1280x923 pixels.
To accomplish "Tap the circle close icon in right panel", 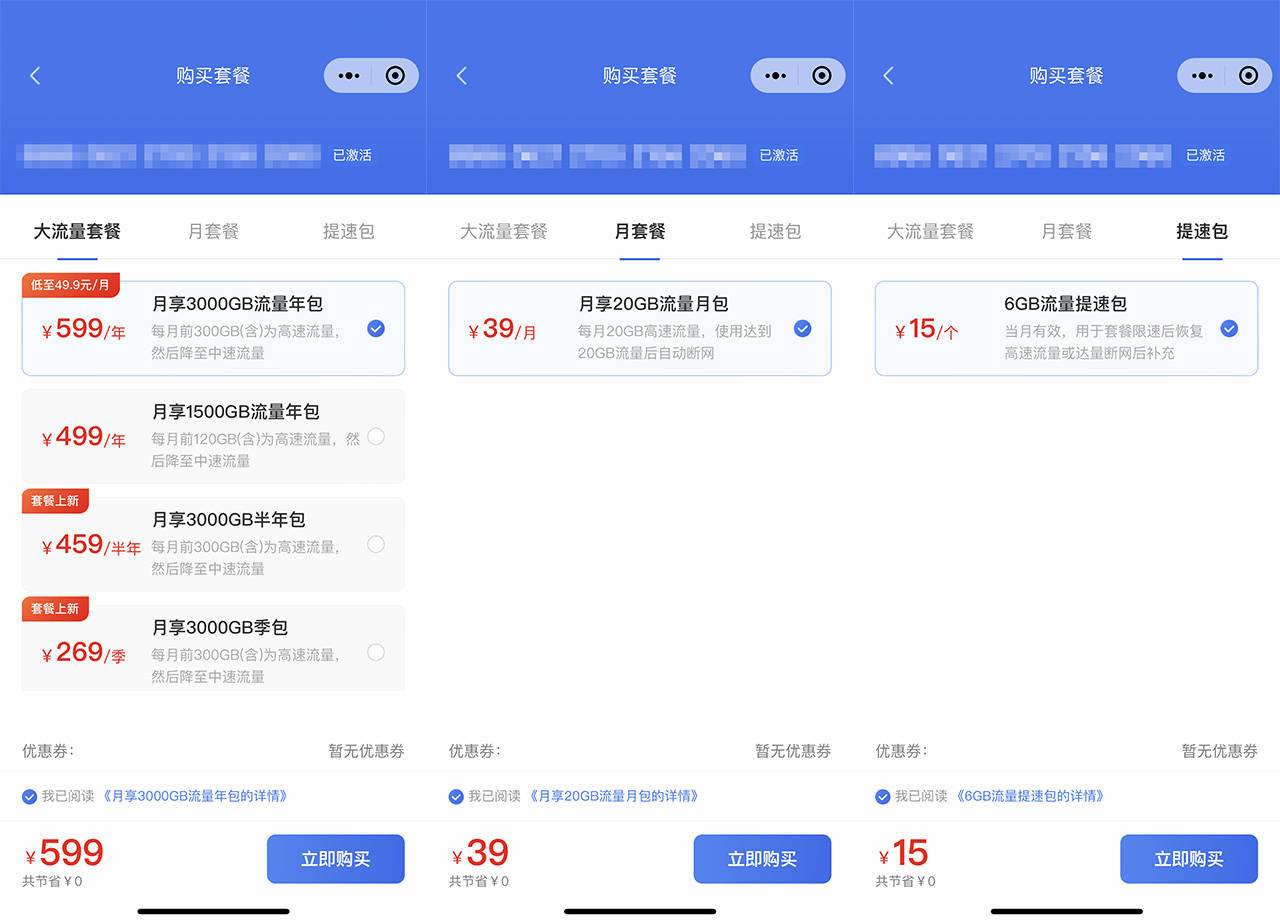I will 1248,76.
